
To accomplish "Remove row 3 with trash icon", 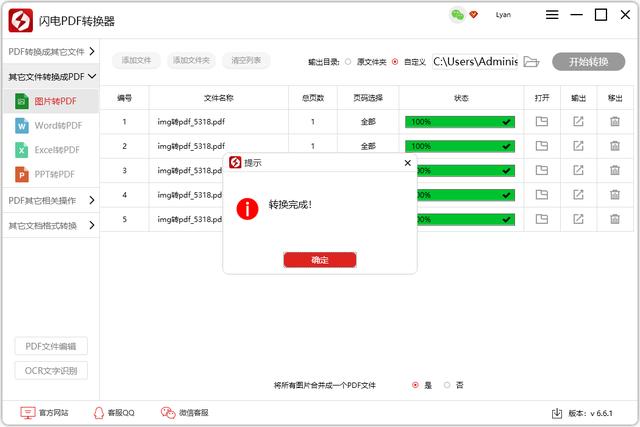I will (615, 170).
